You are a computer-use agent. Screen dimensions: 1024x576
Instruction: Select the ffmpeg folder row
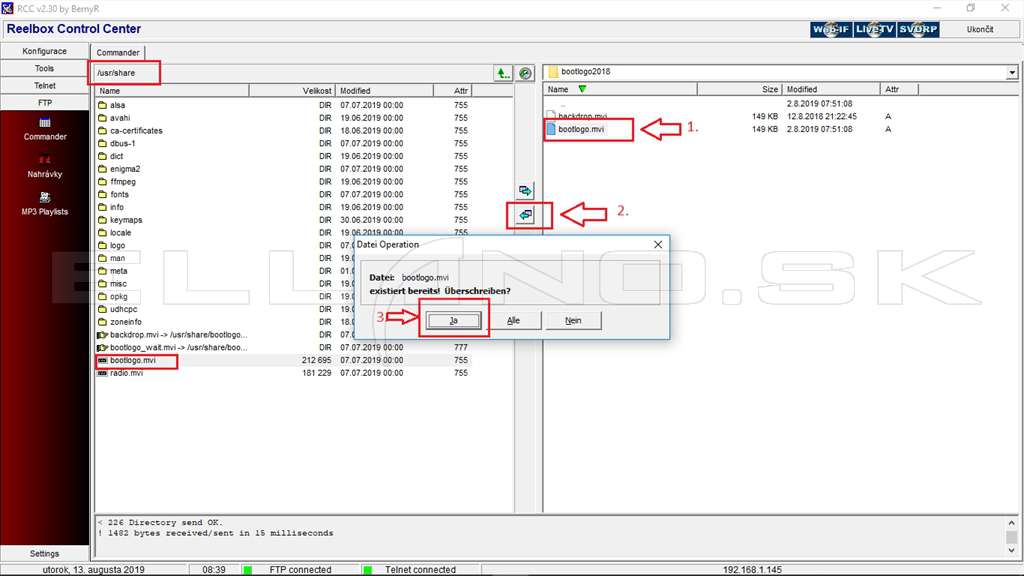point(283,182)
